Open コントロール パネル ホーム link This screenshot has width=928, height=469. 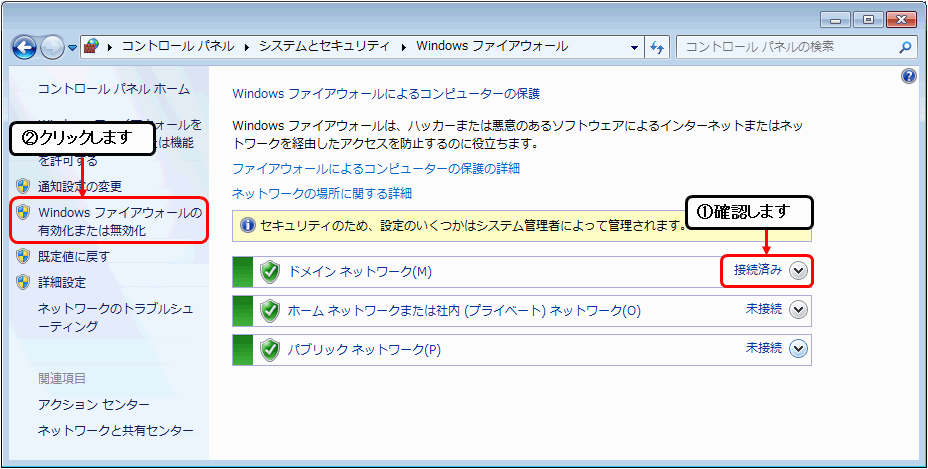pos(114,89)
